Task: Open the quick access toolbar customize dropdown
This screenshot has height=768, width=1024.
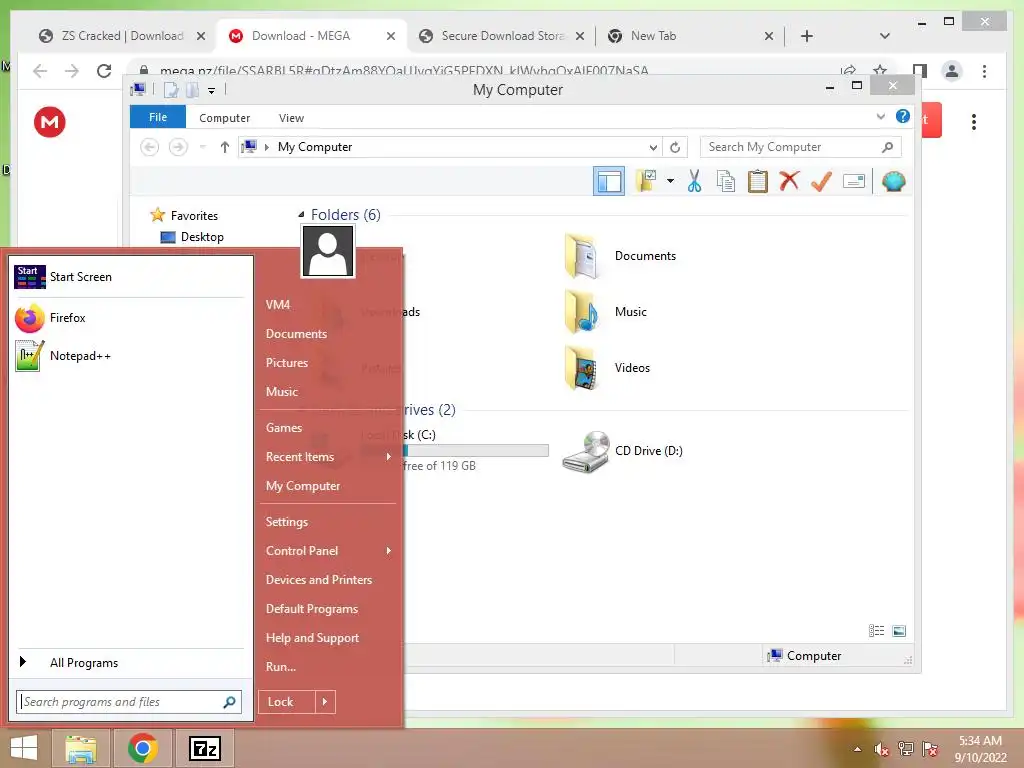Action: [x=212, y=91]
